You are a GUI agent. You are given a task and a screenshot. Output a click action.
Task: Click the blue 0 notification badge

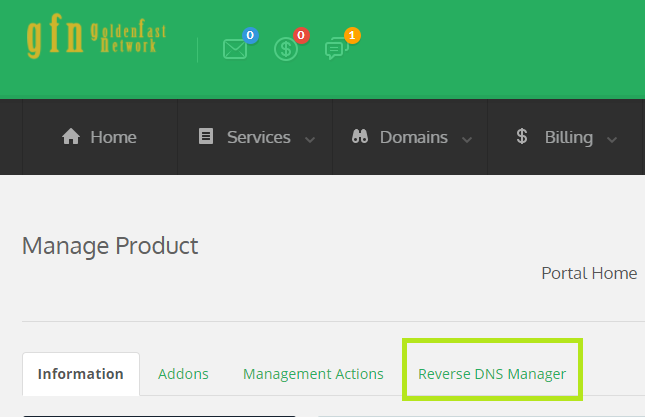tap(250, 36)
